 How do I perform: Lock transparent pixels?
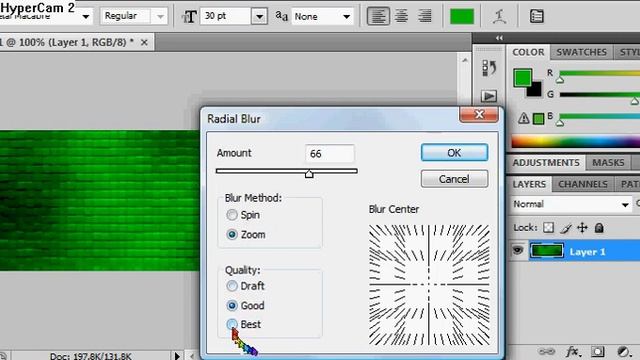point(549,228)
